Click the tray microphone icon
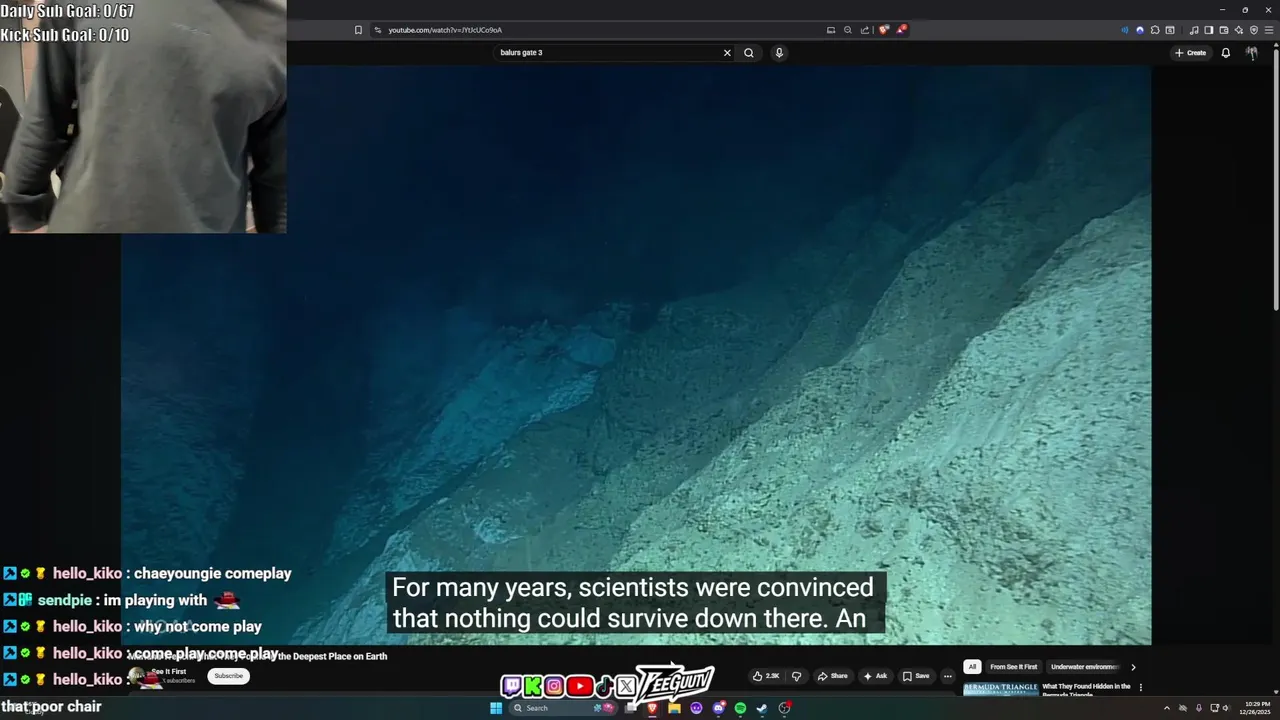Viewport: 1280px width, 720px height. [x=1199, y=708]
